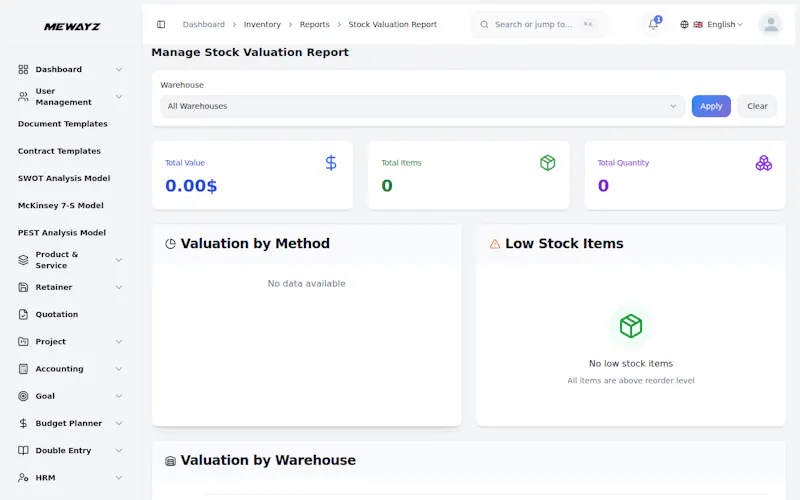Screen dimensions: 800x500
Task: Click the Quotation document icon
Action: point(23,314)
